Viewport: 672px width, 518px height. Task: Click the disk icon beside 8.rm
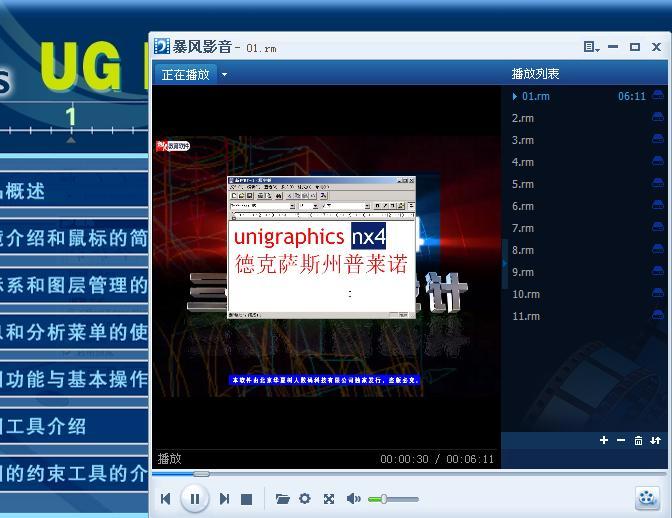click(658, 249)
